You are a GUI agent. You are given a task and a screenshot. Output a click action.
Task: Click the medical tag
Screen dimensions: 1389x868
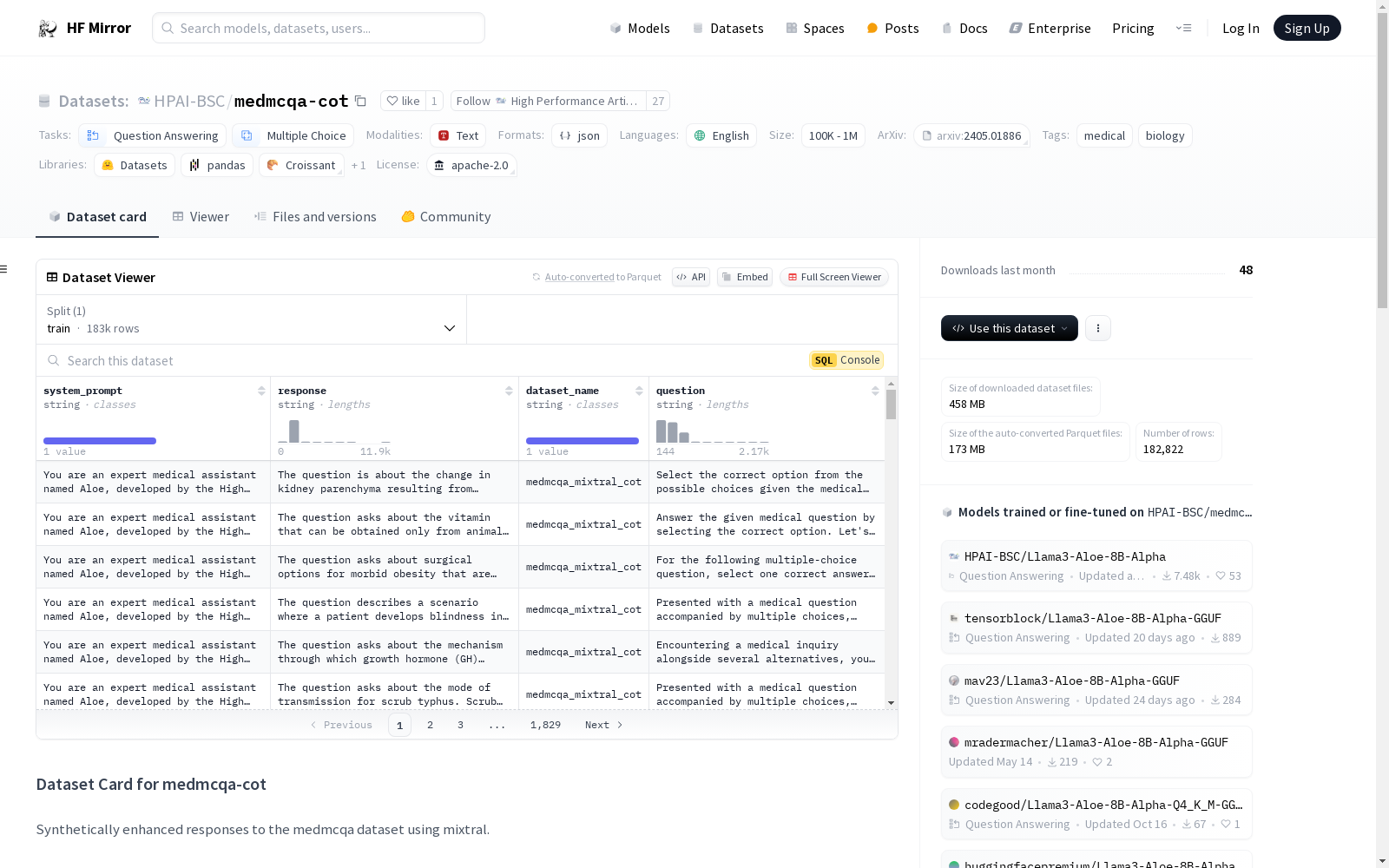[x=1104, y=135]
